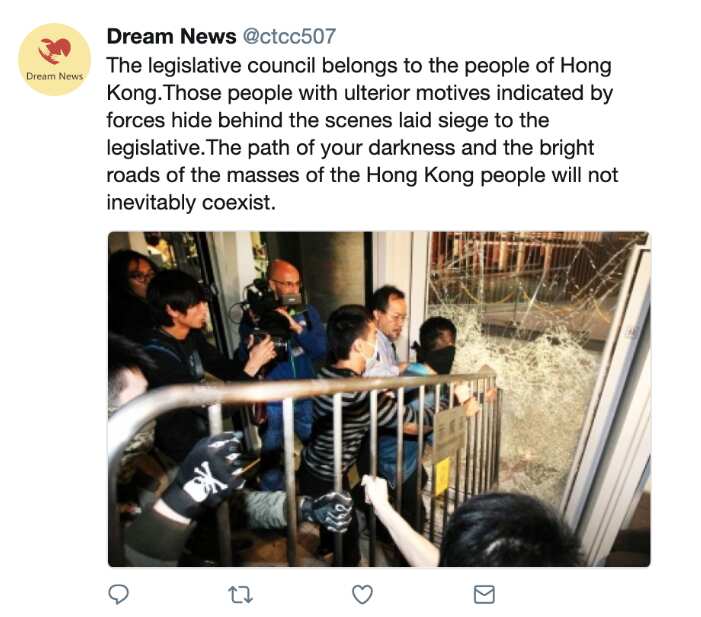Screen dimensions: 701x617
Task: Open the attached protest photo
Action: pyautogui.click(x=378, y=399)
